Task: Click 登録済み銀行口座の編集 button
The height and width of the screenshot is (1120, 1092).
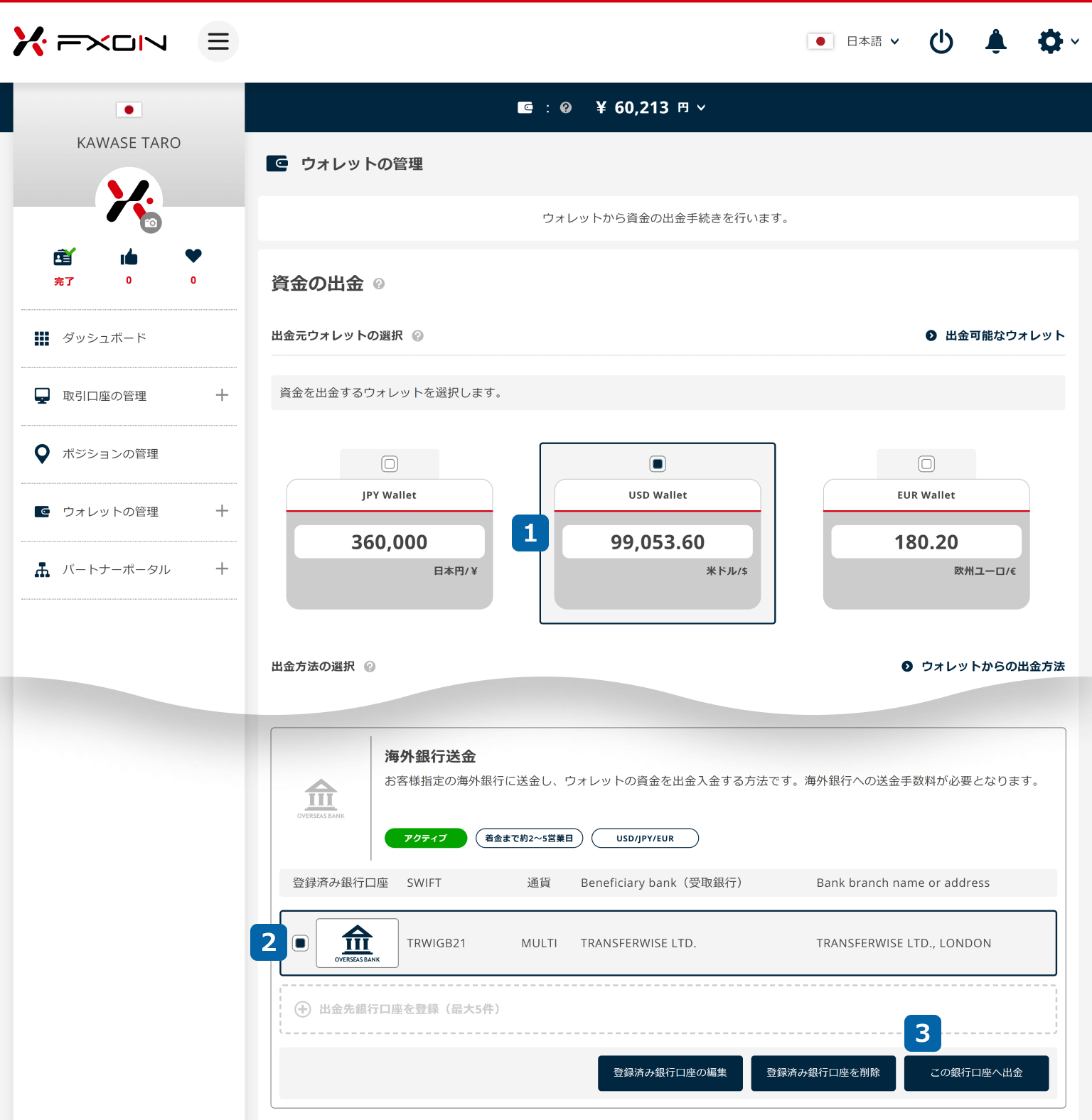Action: (x=670, y=1073)
